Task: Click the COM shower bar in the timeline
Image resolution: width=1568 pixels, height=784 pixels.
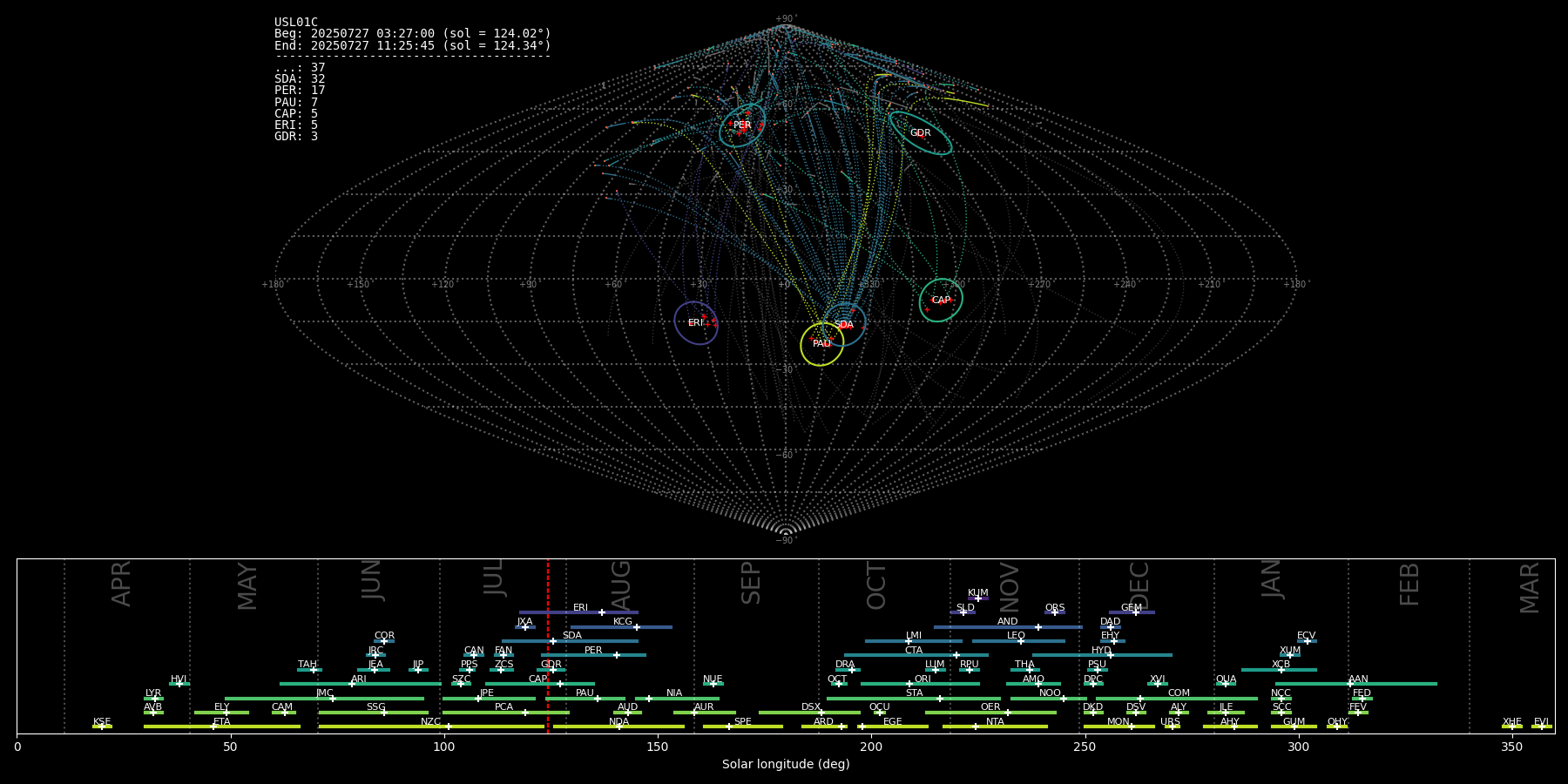Action: pos(1177,699)
